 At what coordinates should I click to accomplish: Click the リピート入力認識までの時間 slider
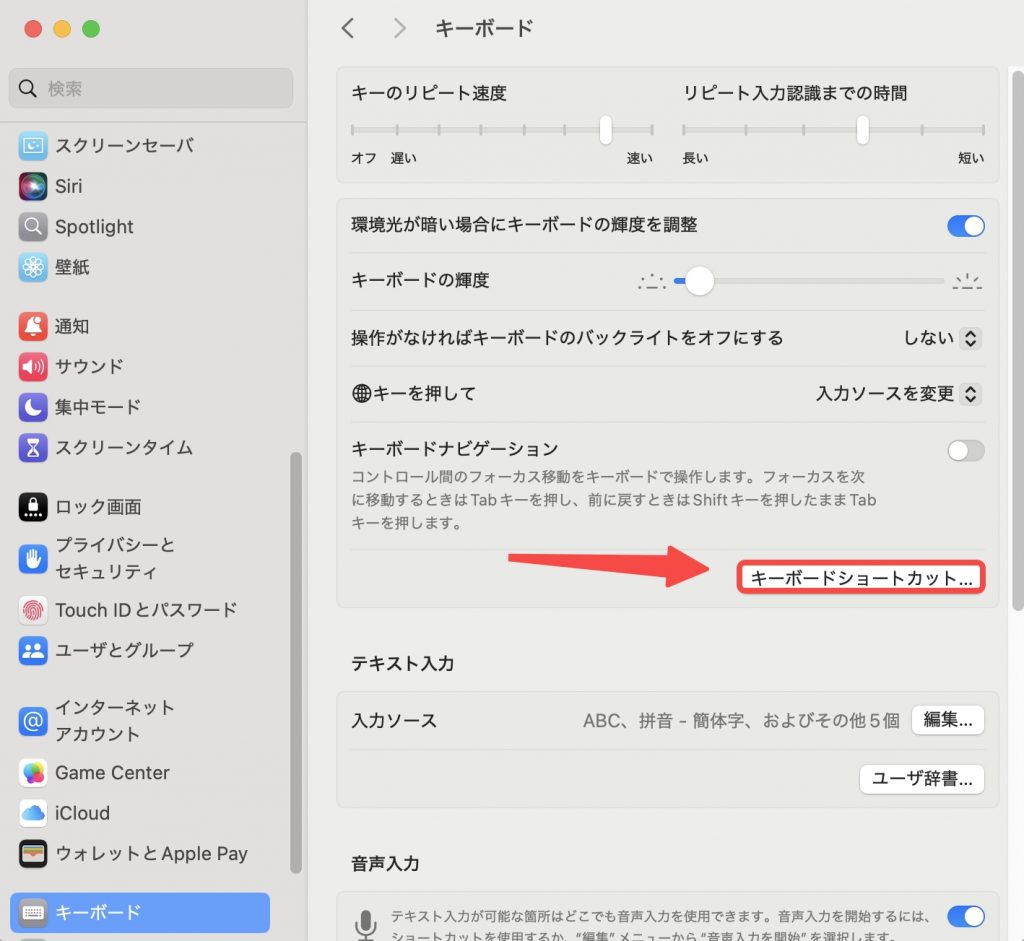pyautogui.click(x=833, y=129)
